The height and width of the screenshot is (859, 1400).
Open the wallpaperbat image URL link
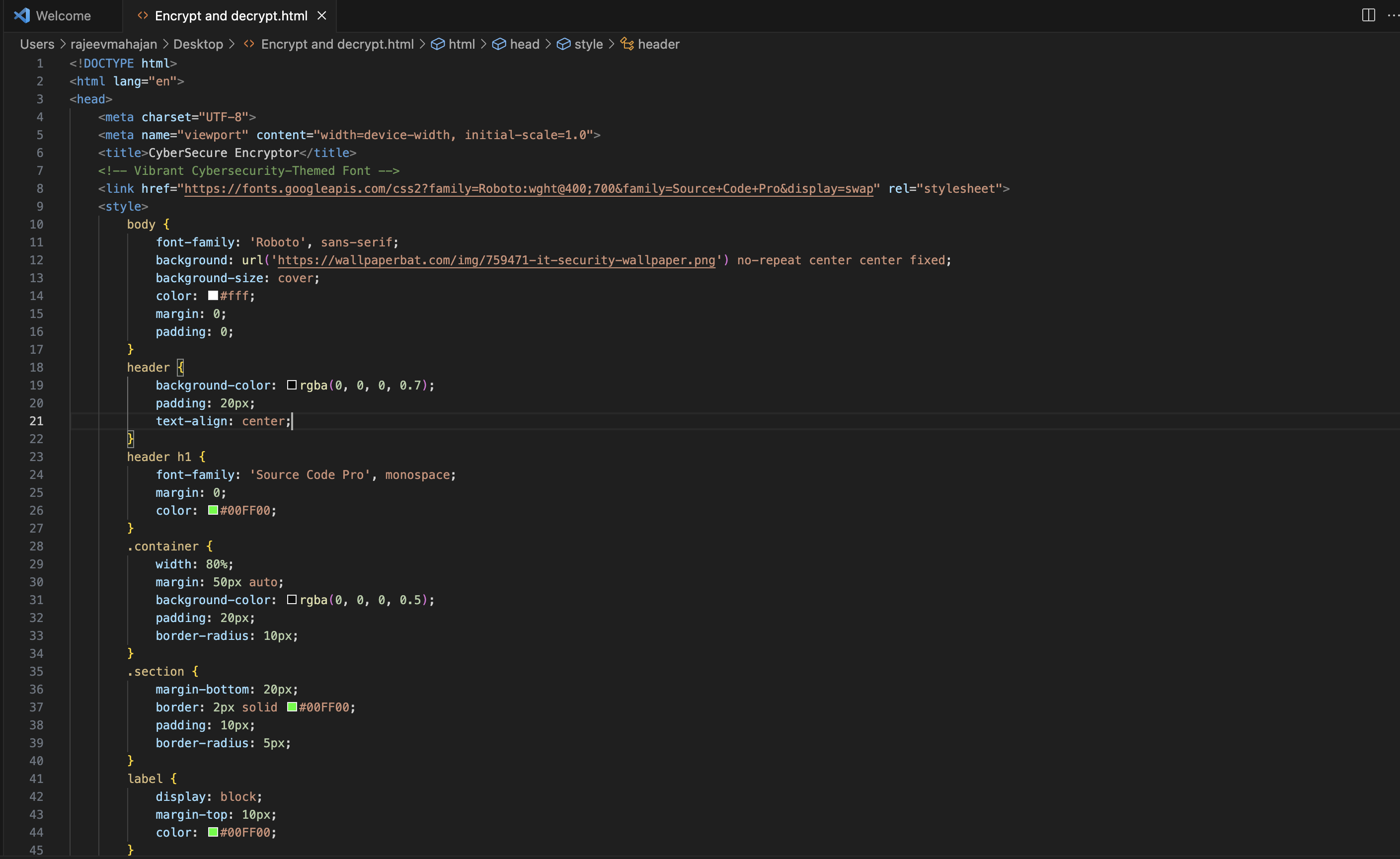[x=495, y=260]
